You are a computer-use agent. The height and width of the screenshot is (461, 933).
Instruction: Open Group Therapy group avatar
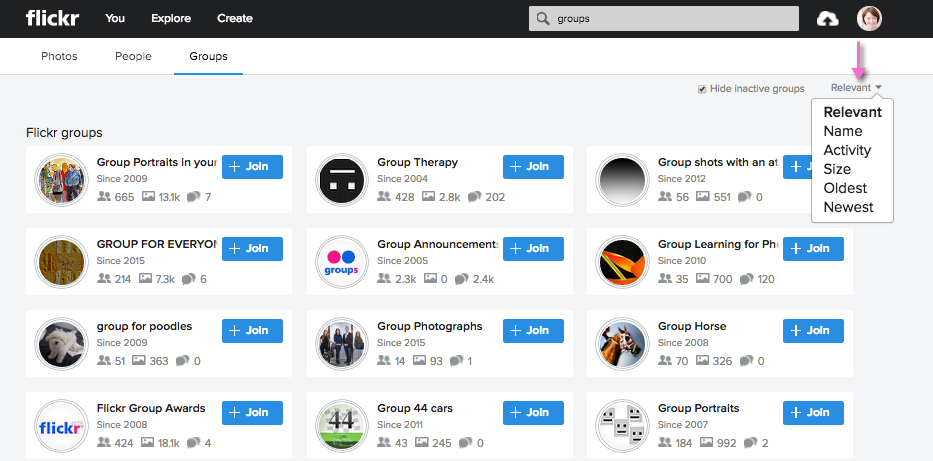point(342,180)
